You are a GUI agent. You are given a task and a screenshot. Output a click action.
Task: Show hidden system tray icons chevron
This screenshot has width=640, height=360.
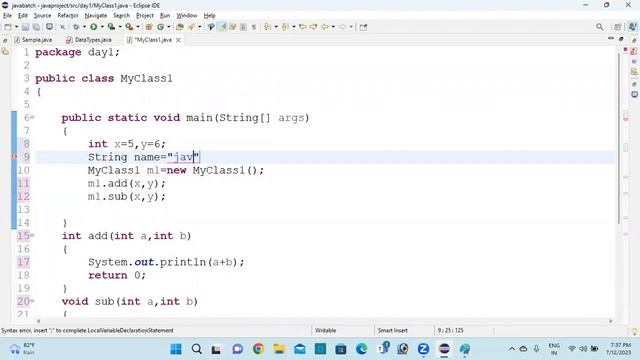512,349
